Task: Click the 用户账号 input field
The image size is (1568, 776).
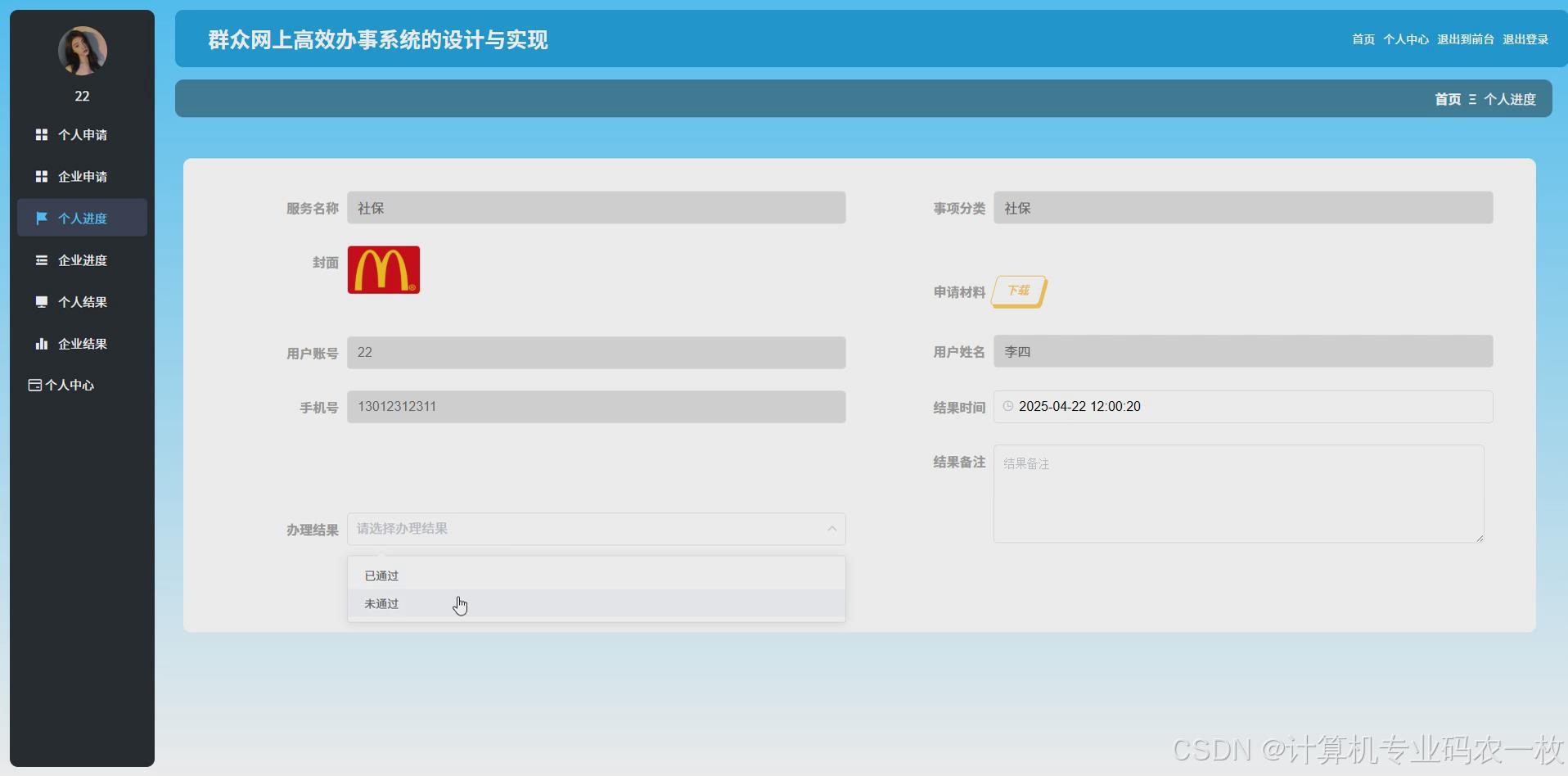Action: point(596,353)
